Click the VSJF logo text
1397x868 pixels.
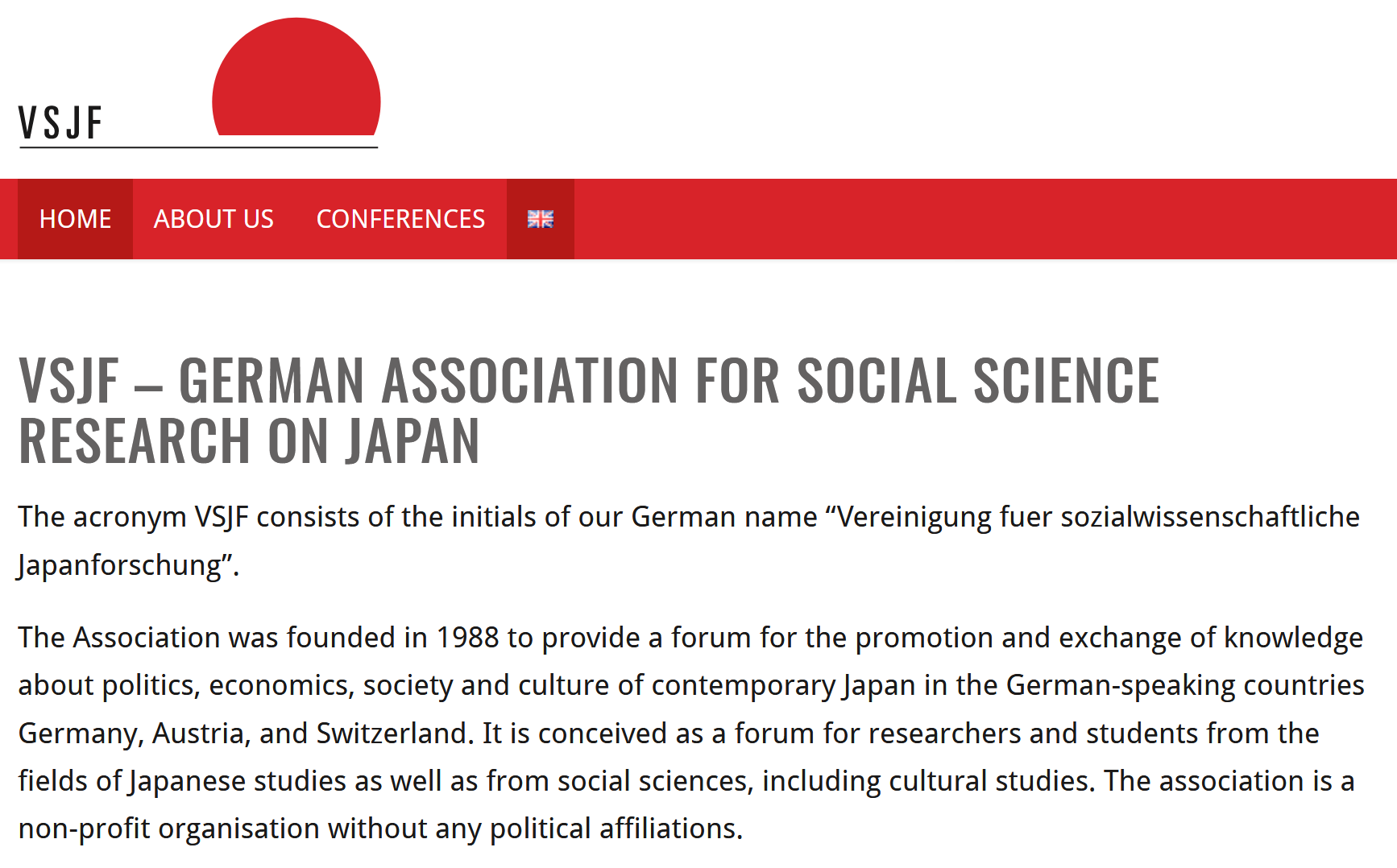click(60, 123)
